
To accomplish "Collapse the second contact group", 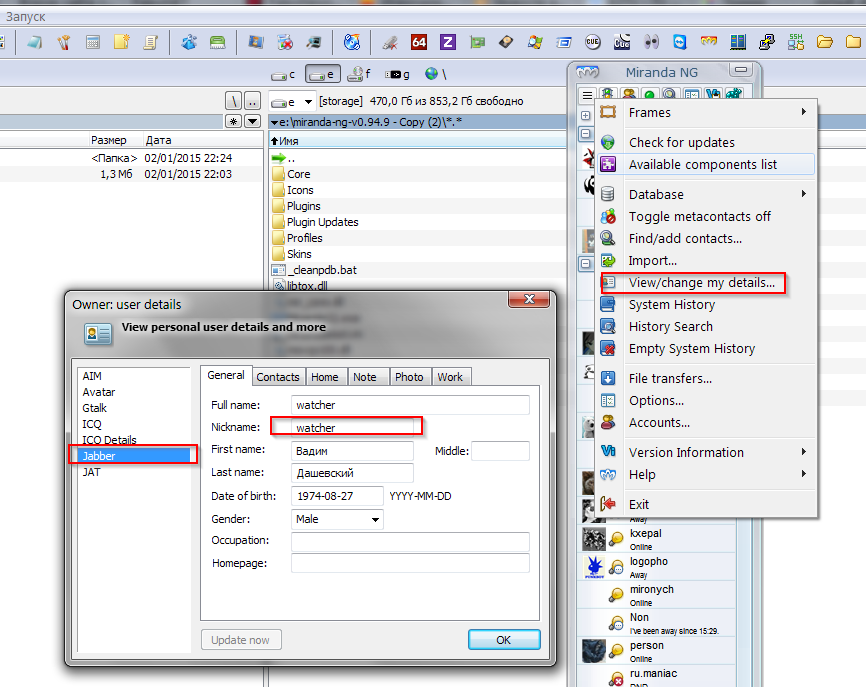I will [x=585, y=134].
